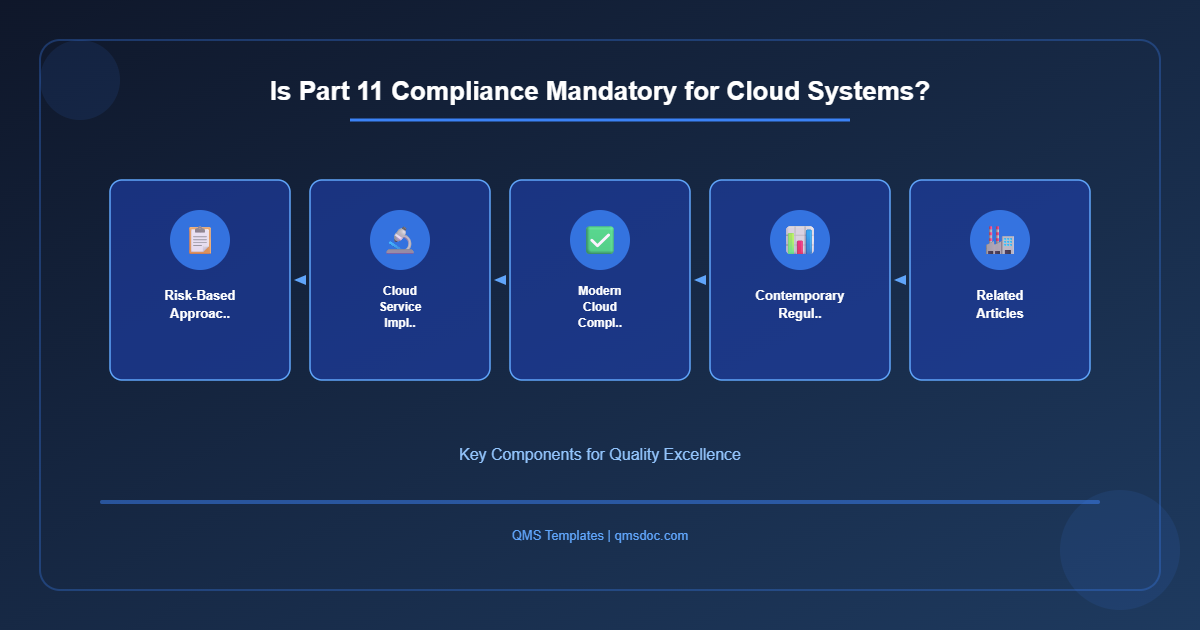
Task: Click the circular blue badge behind the clipboard icon
Action: [x=199, y=239]
